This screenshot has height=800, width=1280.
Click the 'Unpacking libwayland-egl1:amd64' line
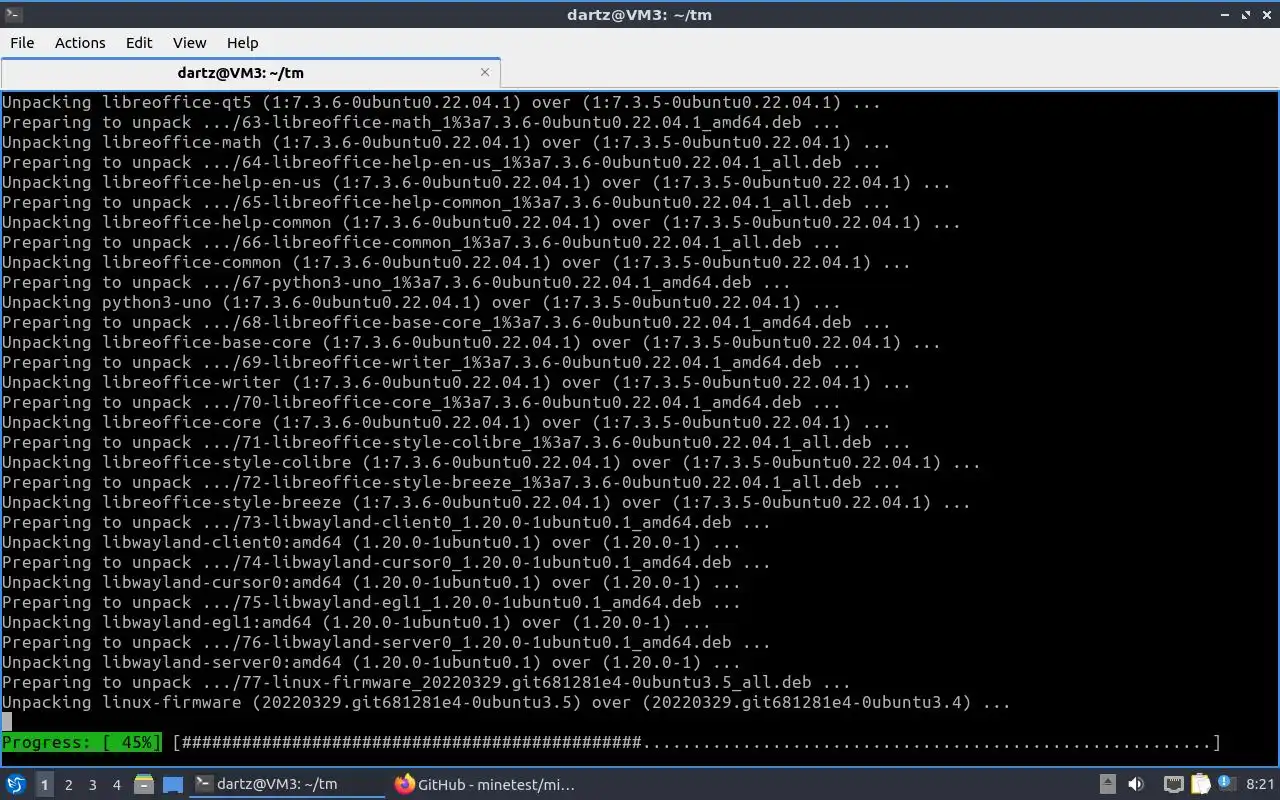(x=356, y=622)
